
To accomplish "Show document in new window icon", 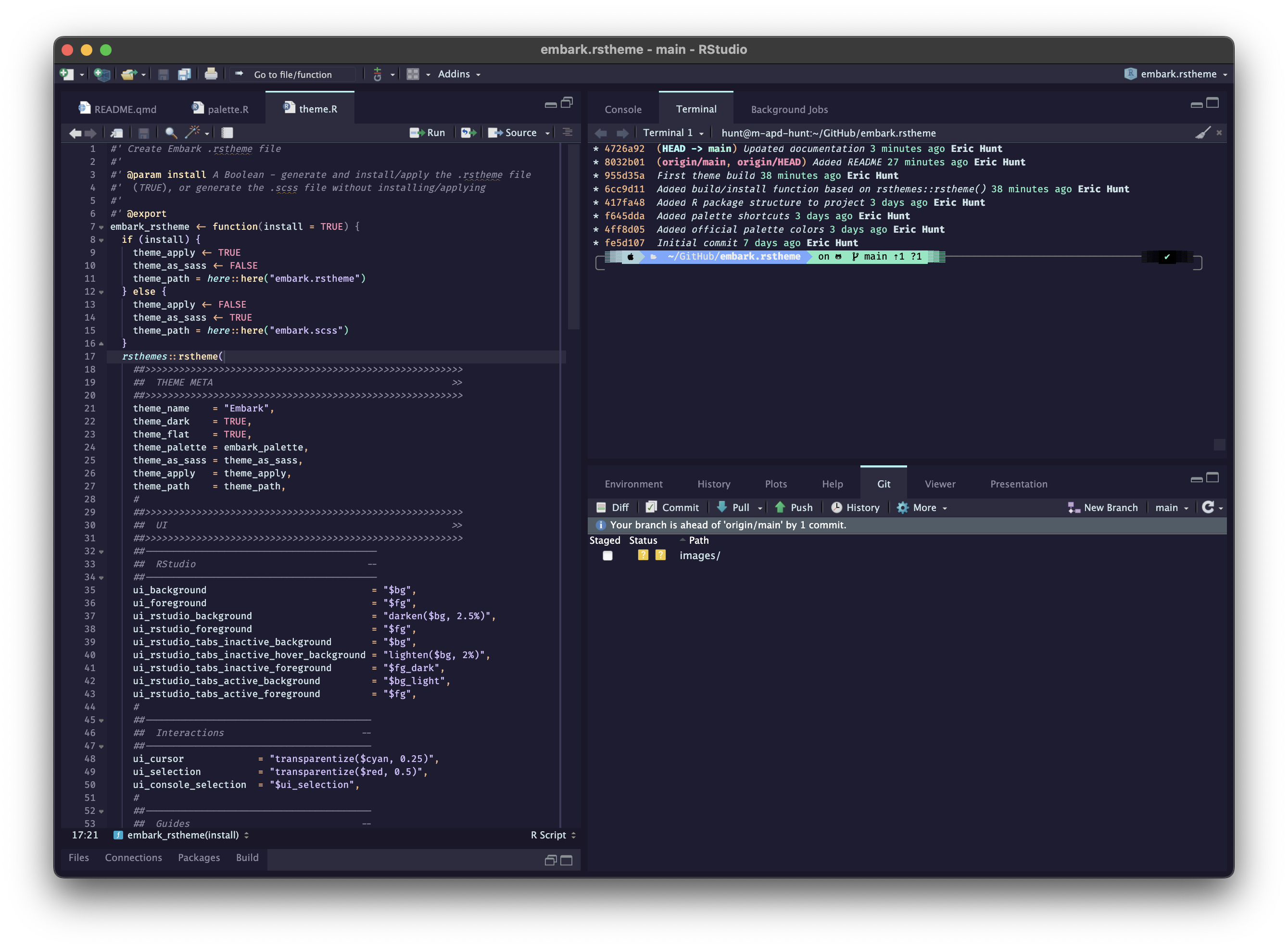I will click(x=117, y=133).
